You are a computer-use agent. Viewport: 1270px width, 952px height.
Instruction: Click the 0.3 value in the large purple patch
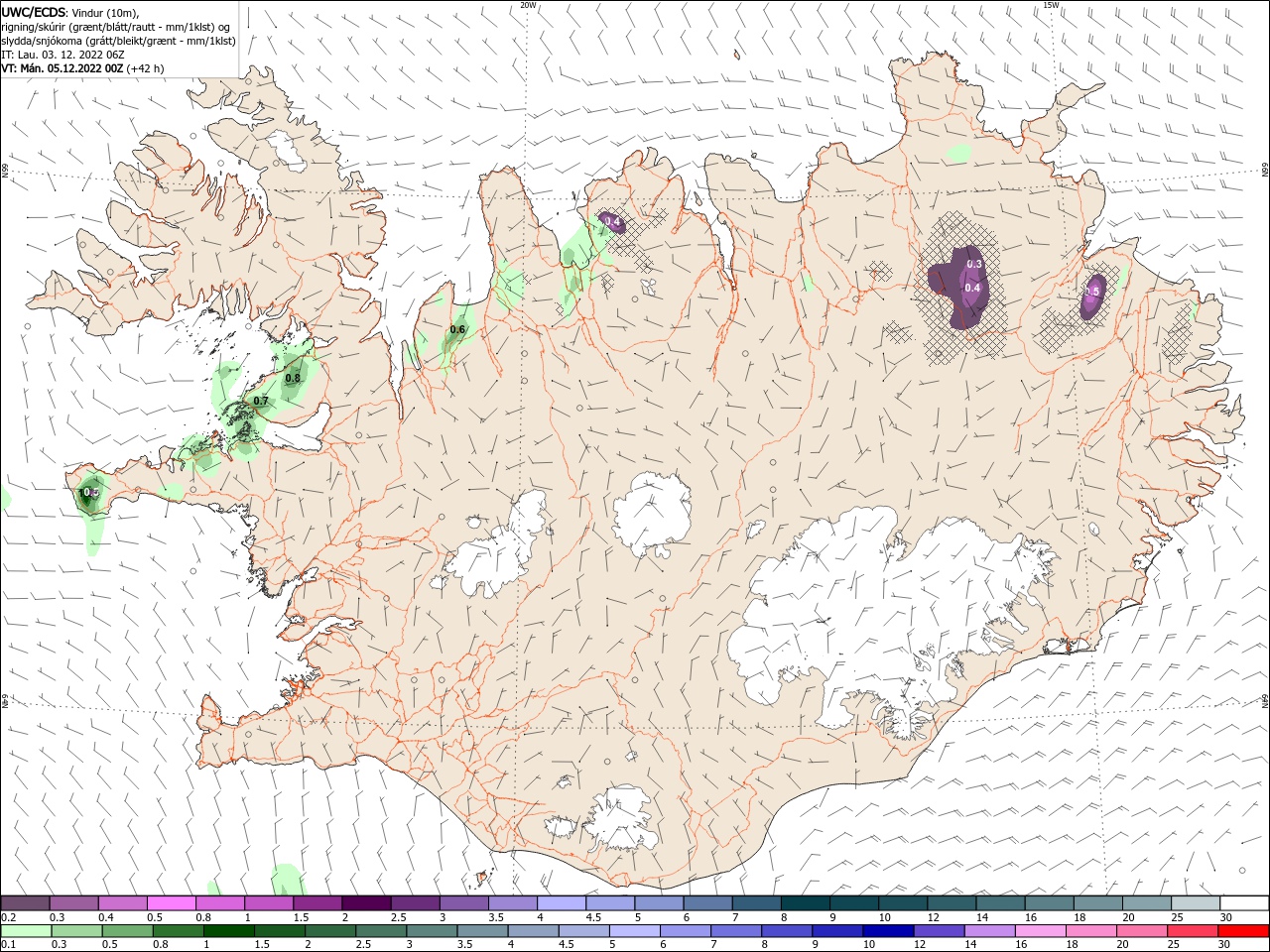point(974,264)
